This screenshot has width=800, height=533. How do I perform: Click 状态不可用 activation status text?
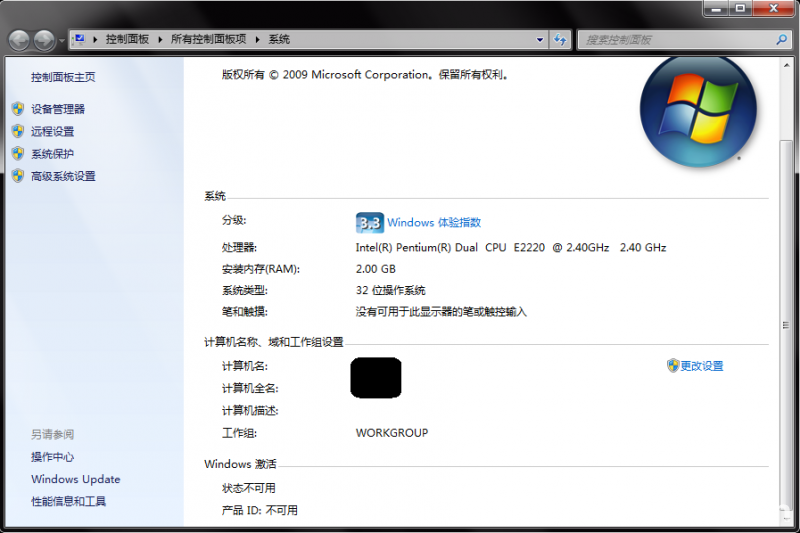point(249,489)
